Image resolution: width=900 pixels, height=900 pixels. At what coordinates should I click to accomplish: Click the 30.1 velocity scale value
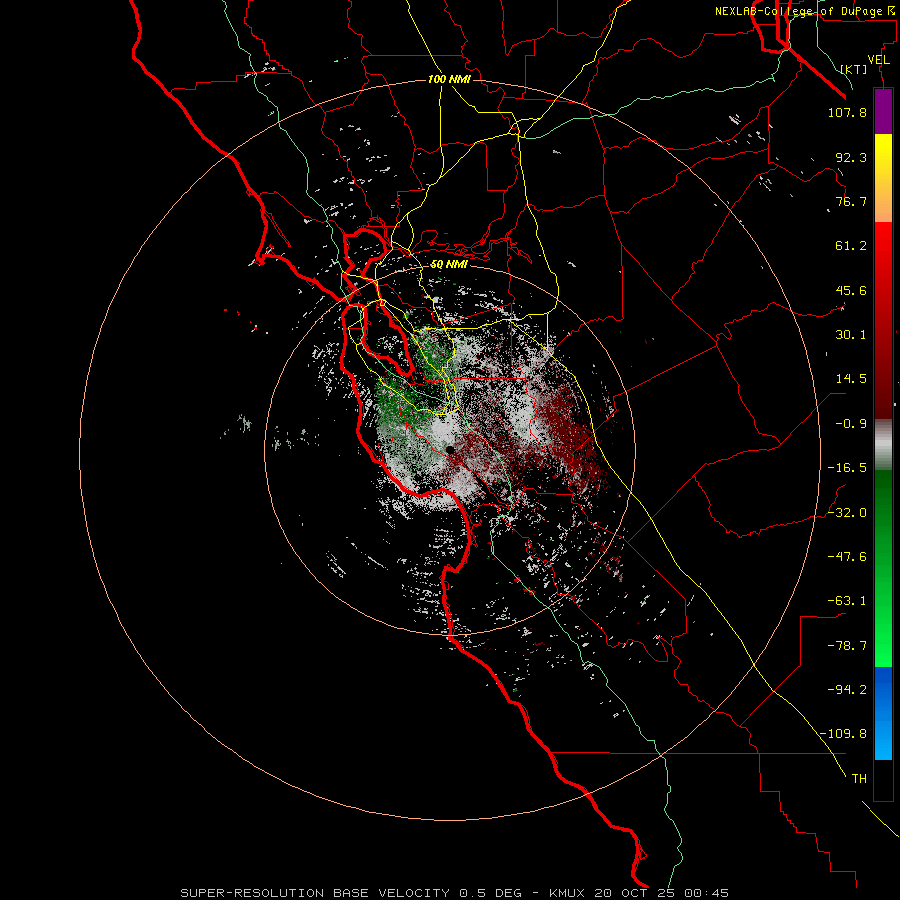pos(851,335)
